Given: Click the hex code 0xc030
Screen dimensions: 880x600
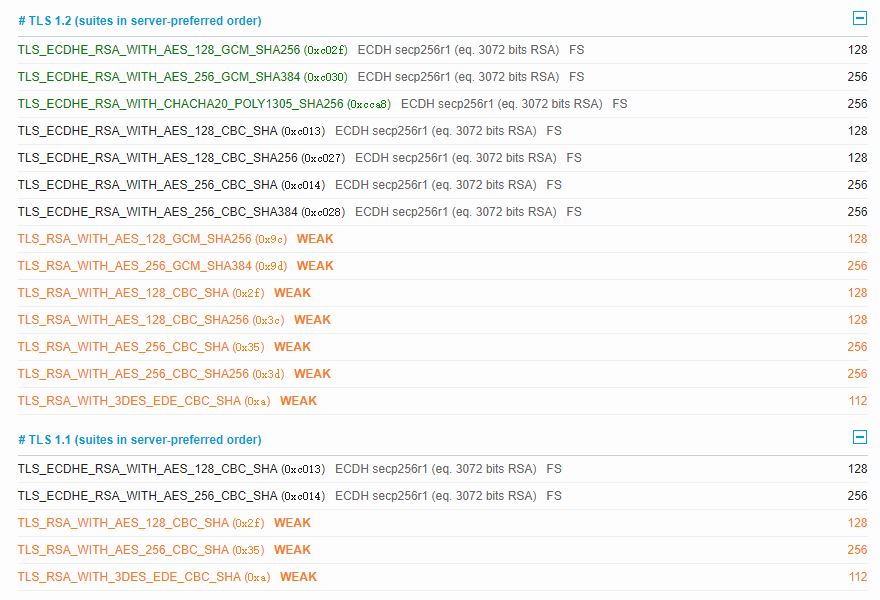Looking at the screenshot, I should pyautogui.click(x=326, y=77).
